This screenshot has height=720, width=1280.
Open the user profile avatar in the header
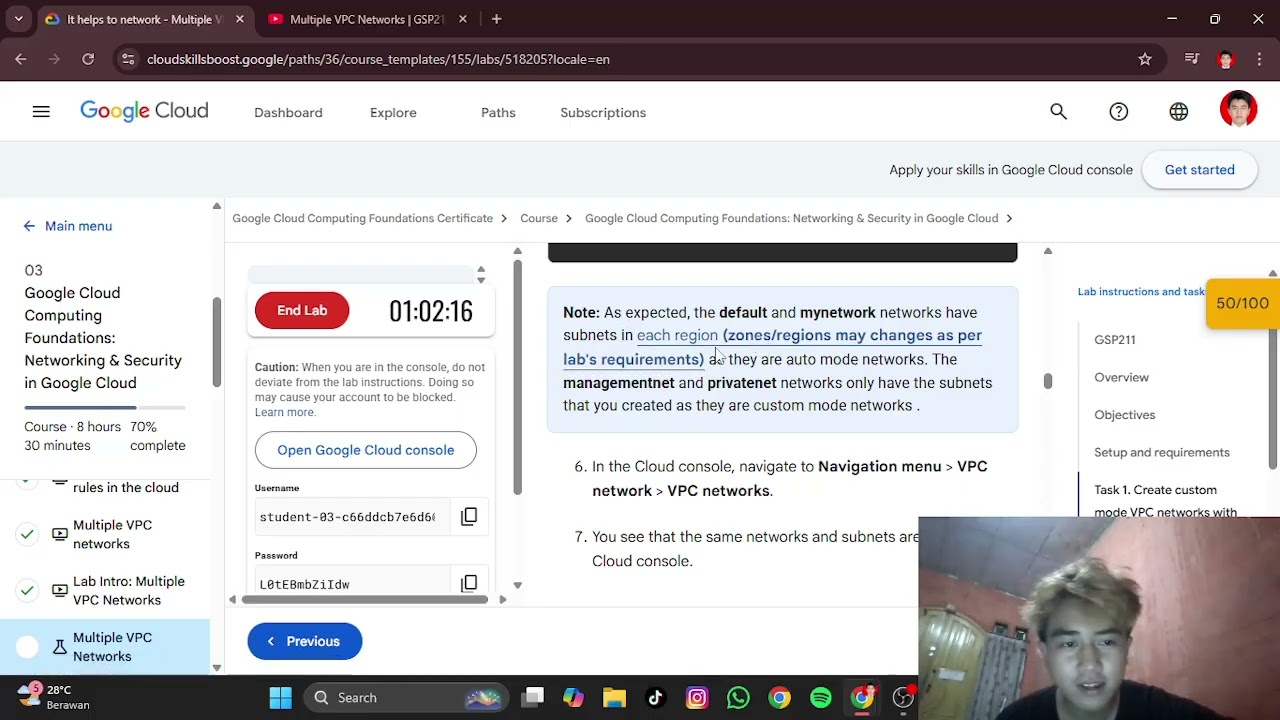point(1238,110)
